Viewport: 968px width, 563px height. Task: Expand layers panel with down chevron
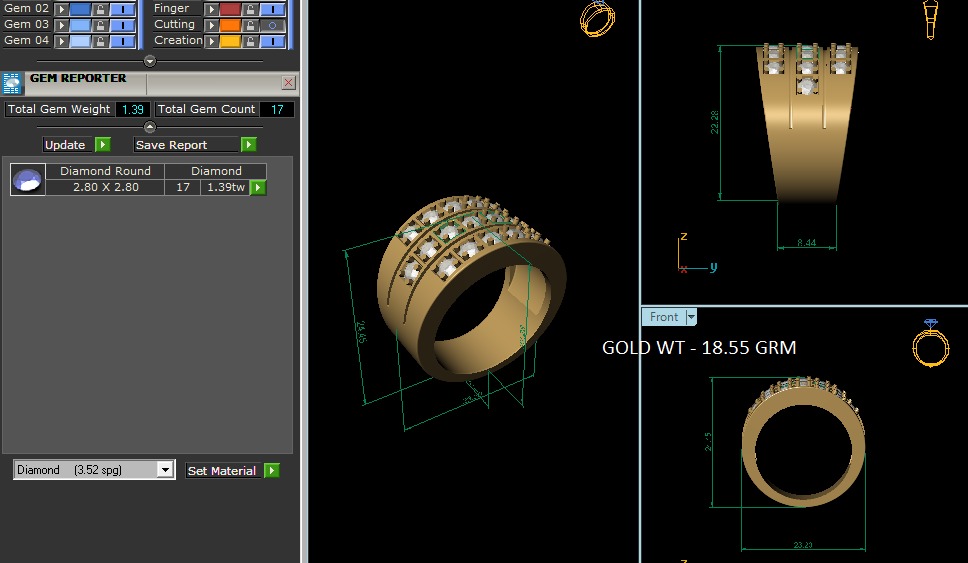point(149,61)
